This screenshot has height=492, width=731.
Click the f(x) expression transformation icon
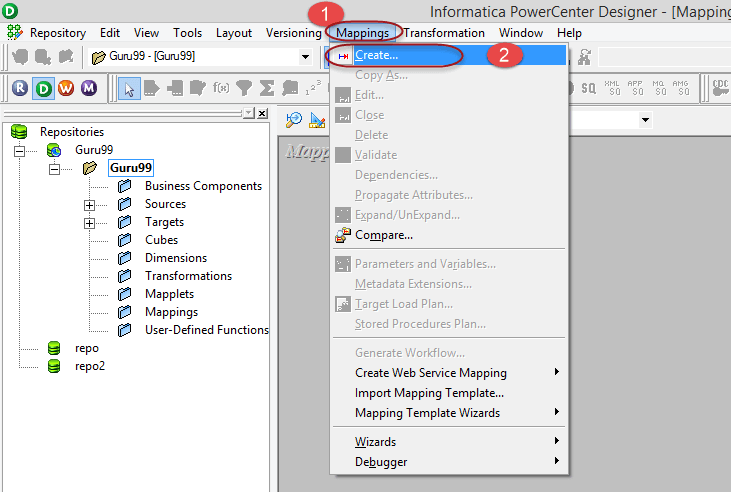(221, 88)
